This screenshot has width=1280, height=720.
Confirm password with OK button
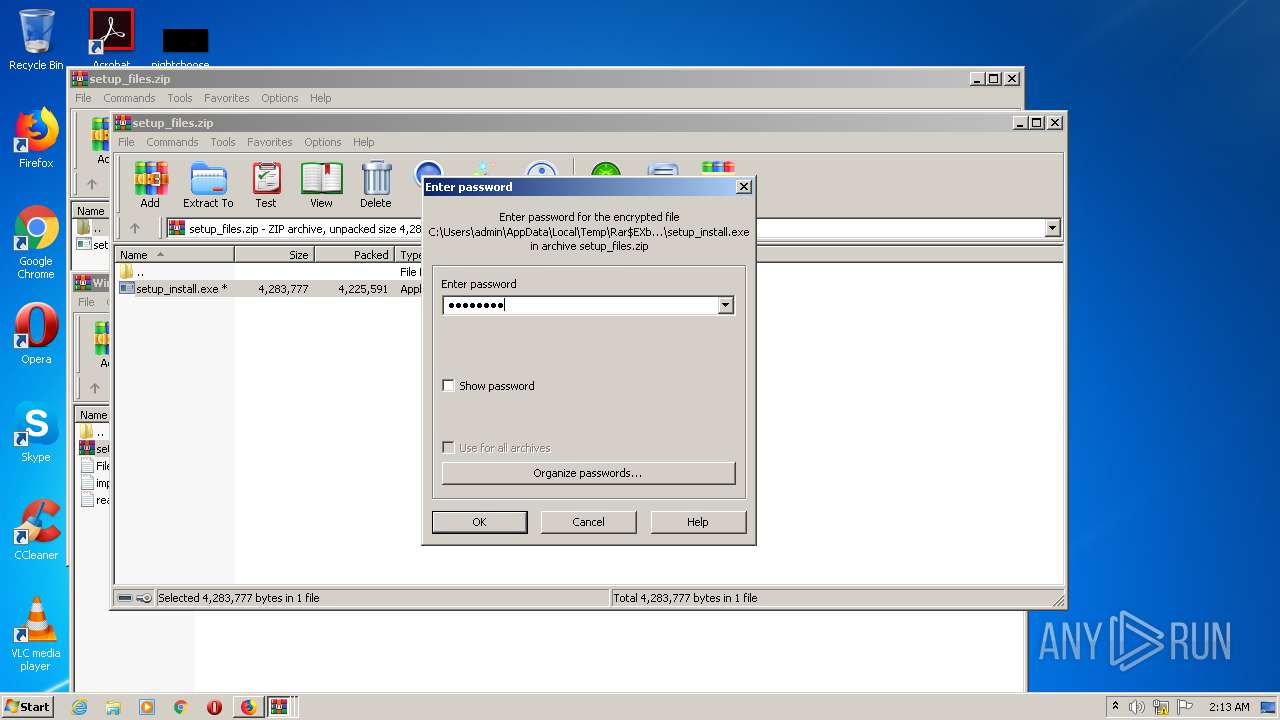[479, 522]
